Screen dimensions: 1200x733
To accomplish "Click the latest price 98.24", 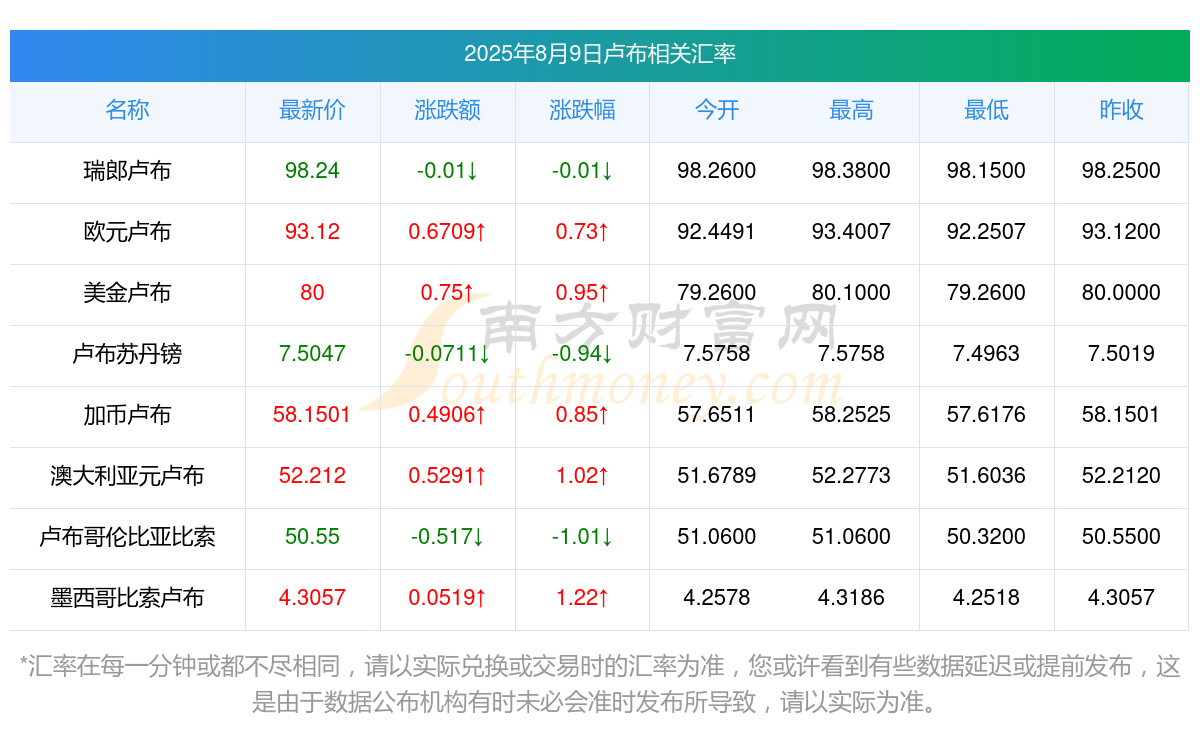I will (x=313, y=171).
